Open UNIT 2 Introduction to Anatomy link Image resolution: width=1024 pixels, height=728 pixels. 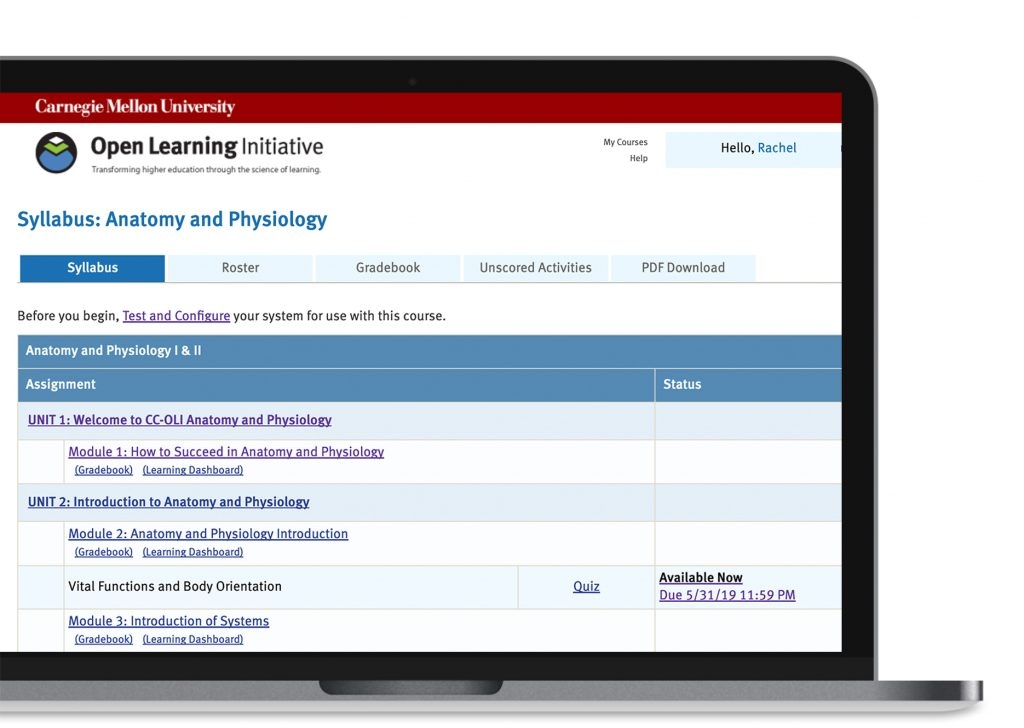(169, 502)
